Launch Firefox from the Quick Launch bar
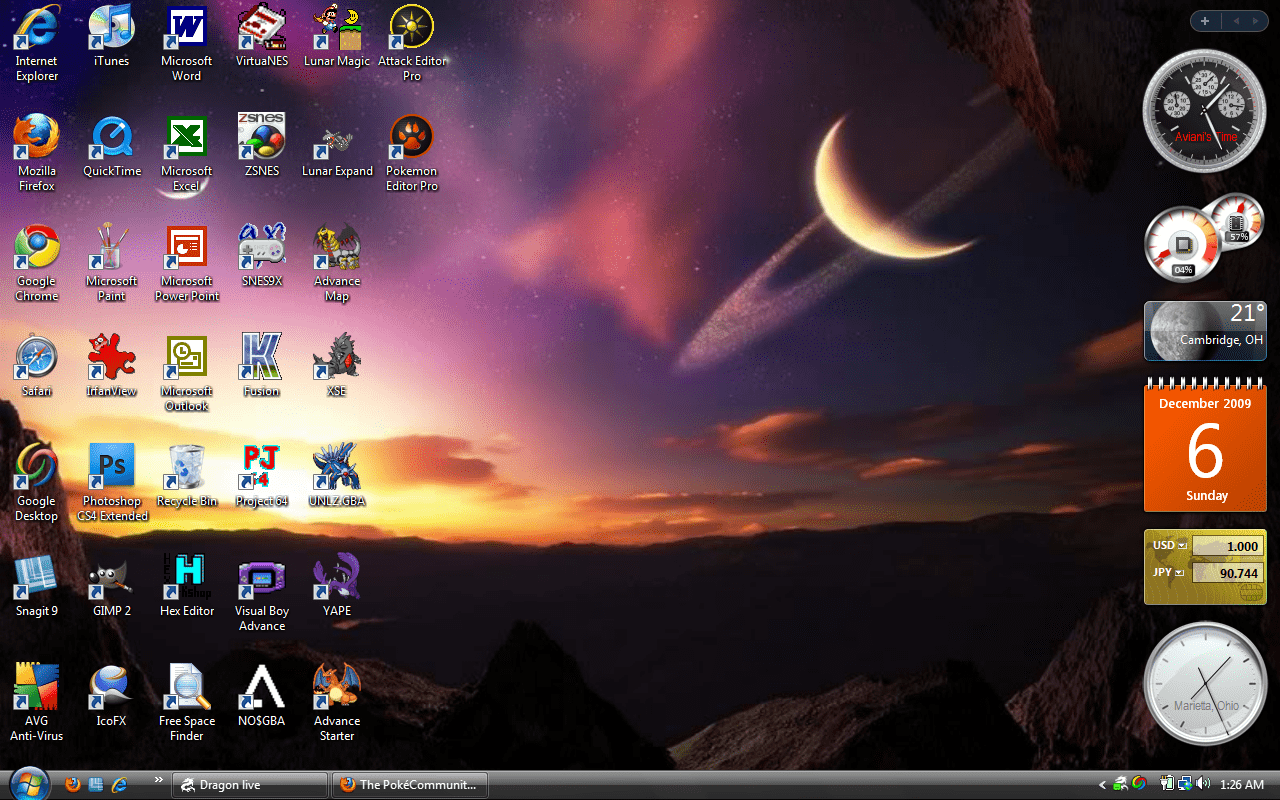Screen dimensions: 1280x800 73,785
